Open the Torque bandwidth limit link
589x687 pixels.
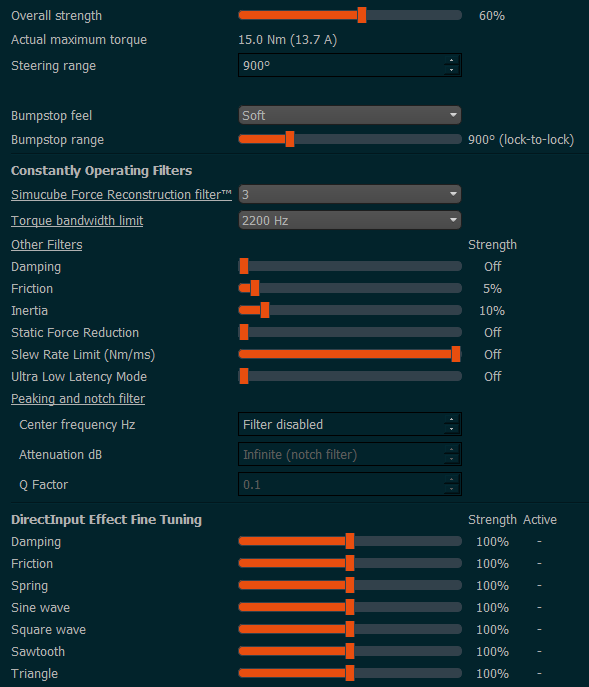coord(77,220)
